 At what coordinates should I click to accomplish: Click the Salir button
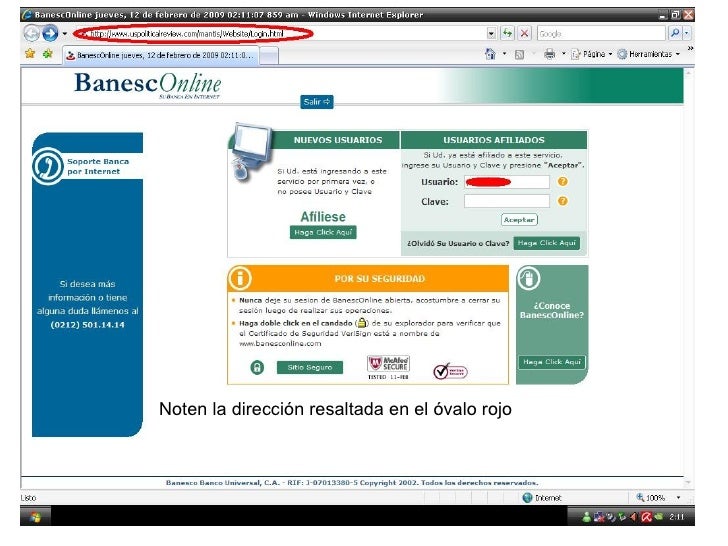(317, 102)
